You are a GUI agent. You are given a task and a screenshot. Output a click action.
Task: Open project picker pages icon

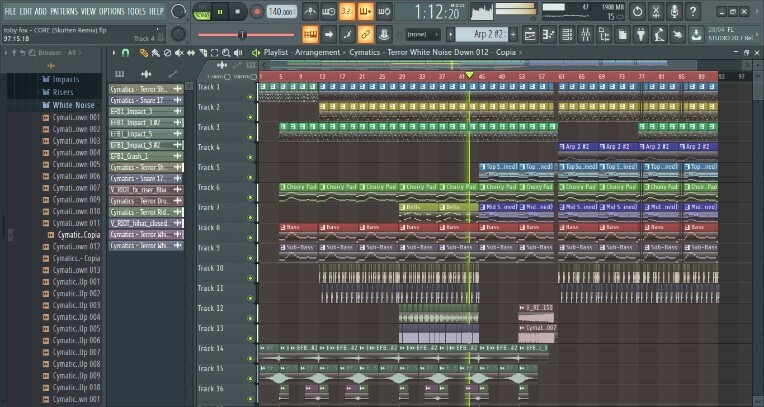click(623, 34)
